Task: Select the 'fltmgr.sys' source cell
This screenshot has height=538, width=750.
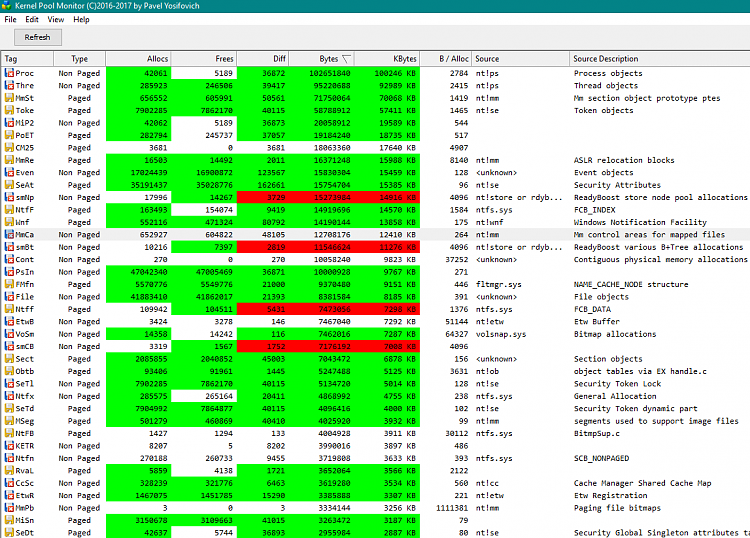Action: pos(498,285)
